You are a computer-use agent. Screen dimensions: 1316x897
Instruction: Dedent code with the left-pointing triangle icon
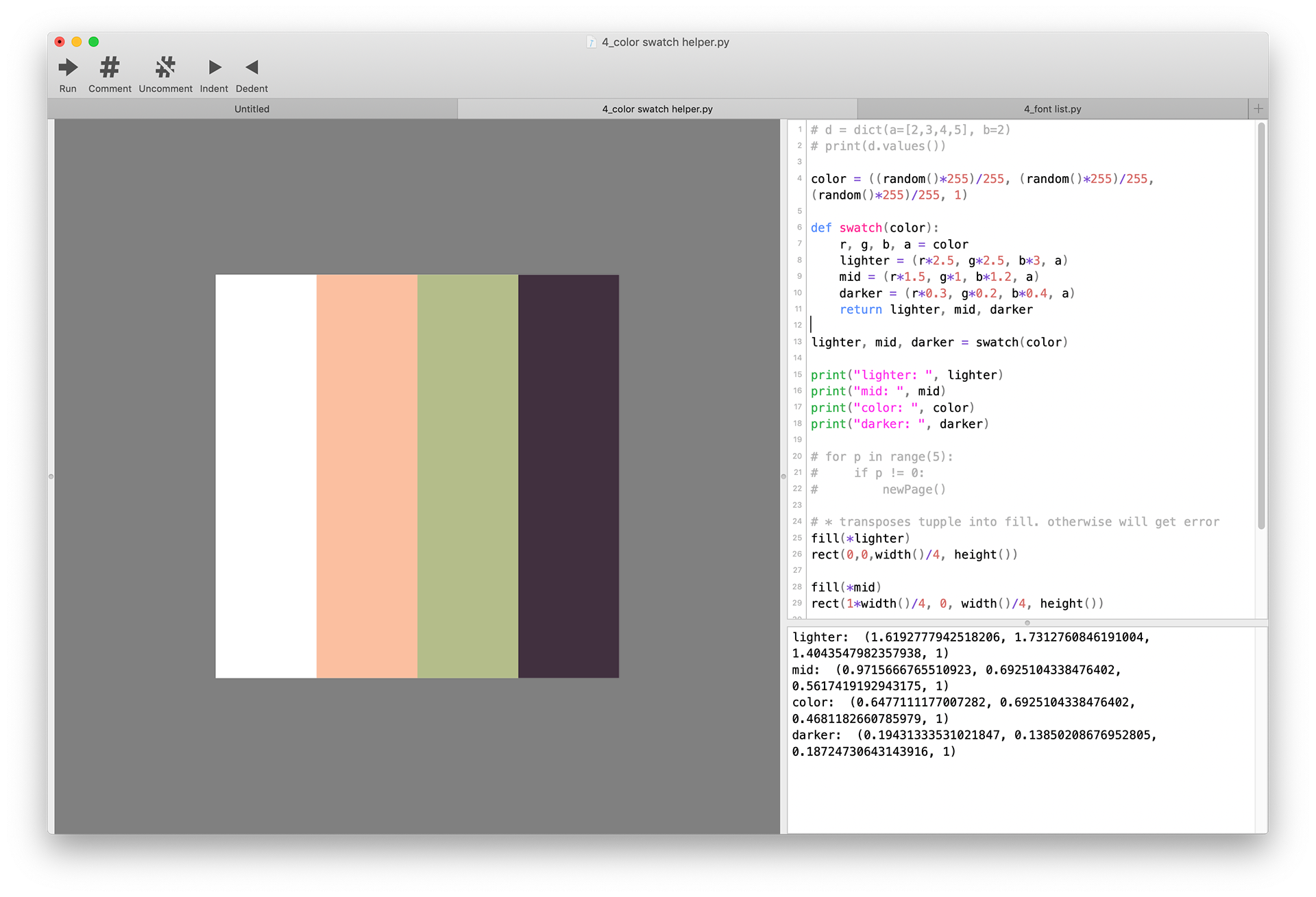[252, 68]
